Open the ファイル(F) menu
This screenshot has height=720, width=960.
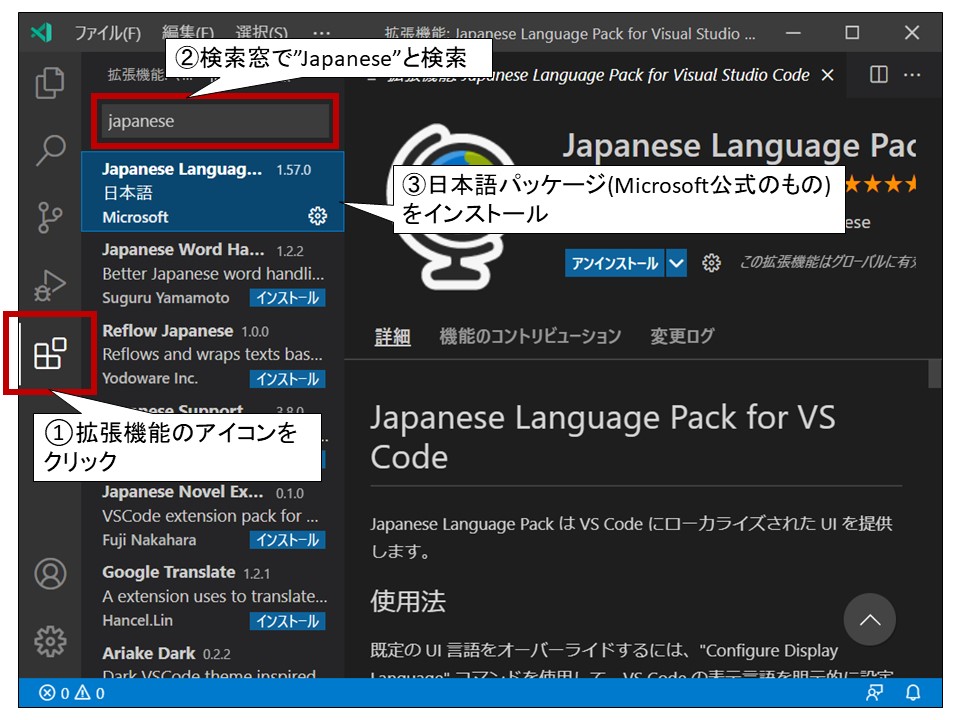(x=108, y=32)
